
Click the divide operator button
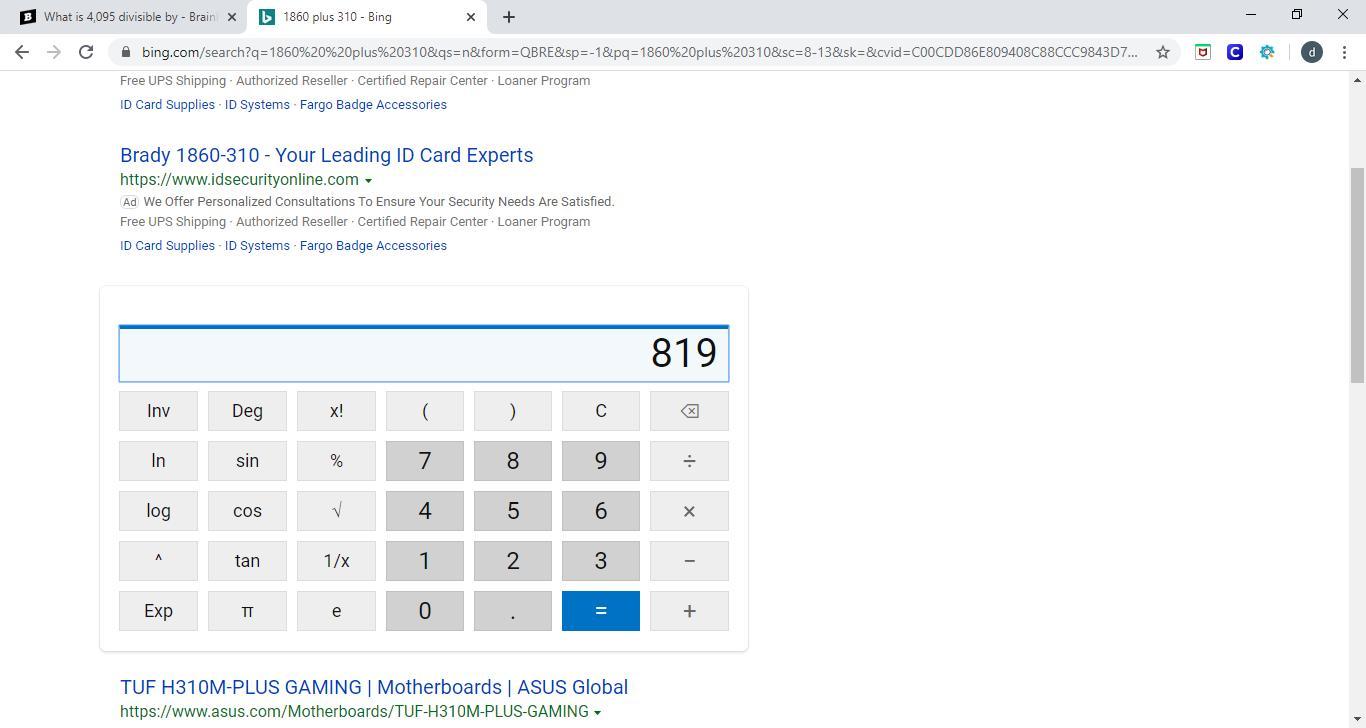click(x=689, y=461)
